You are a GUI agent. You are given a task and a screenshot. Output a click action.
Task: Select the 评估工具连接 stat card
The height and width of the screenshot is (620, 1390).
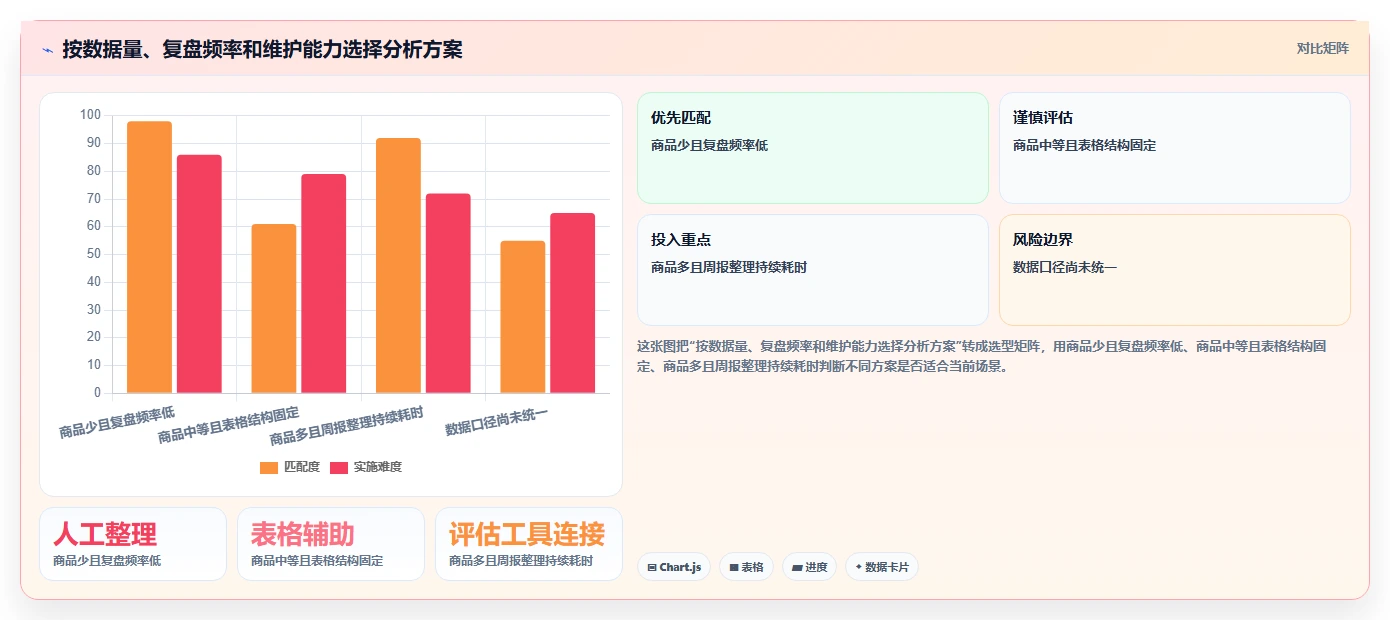coord(529,544)
